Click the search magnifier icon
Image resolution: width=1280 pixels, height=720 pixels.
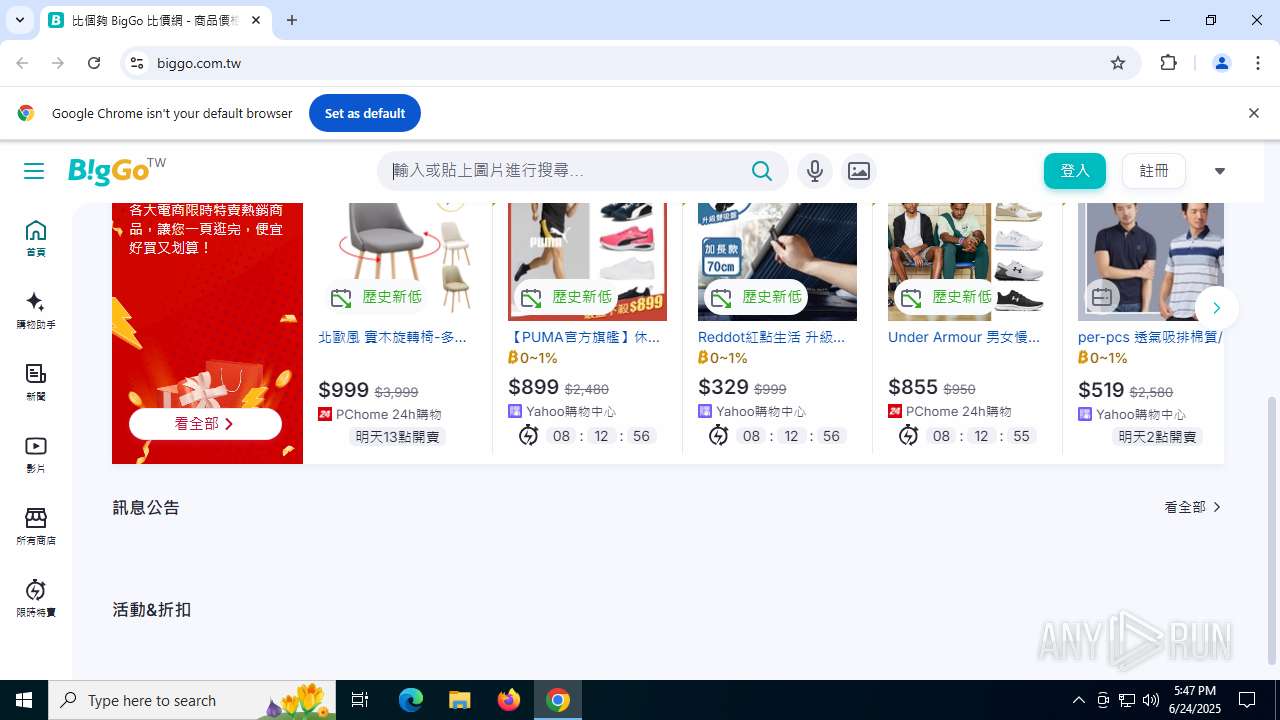click(762, 171)
